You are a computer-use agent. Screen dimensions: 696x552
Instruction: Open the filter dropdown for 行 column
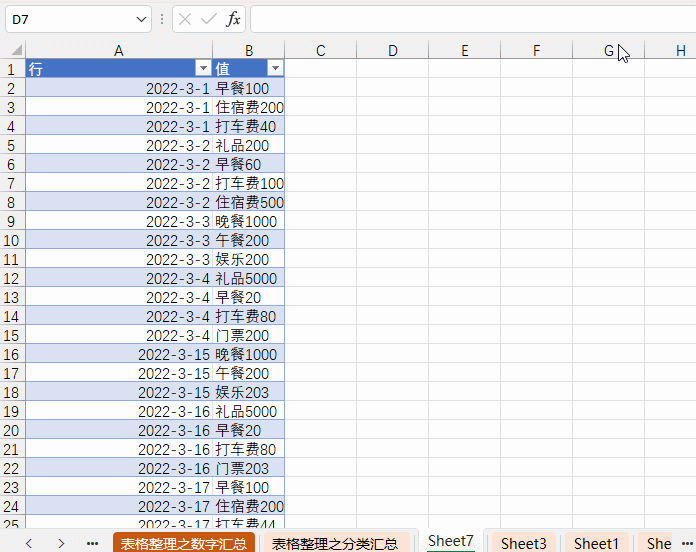pyautogui.click(x=201, y=68)
